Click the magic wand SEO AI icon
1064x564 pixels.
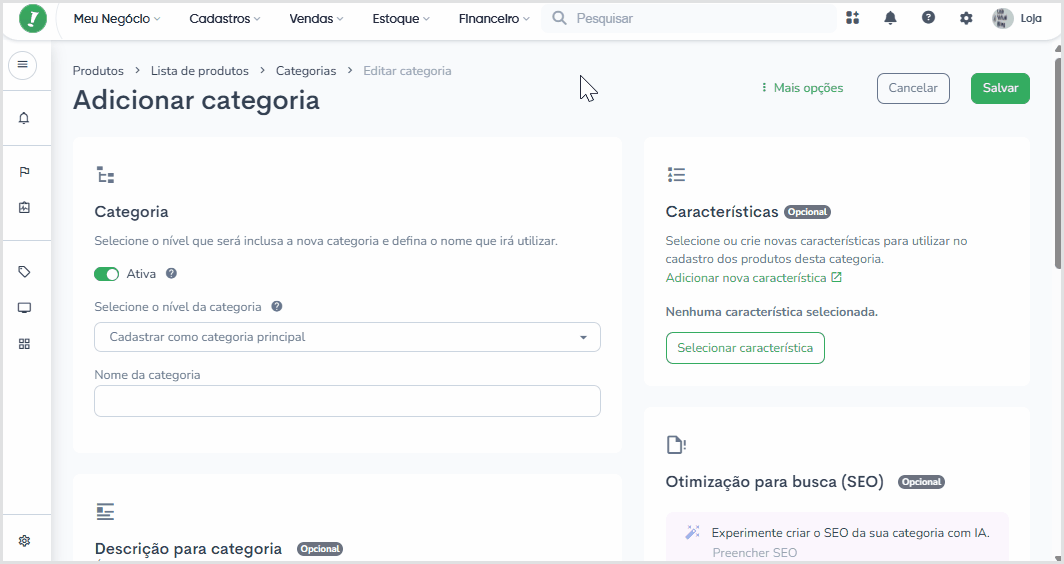pos(692,532)
